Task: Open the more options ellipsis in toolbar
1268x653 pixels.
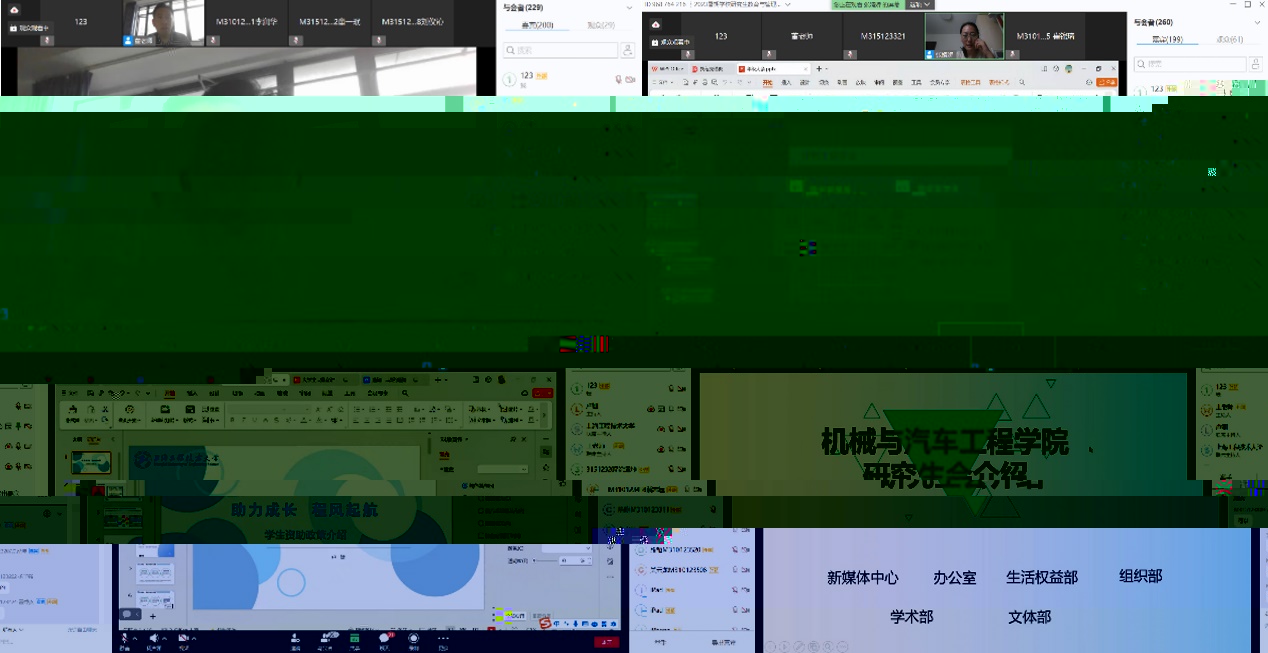Action: point(443,638)
